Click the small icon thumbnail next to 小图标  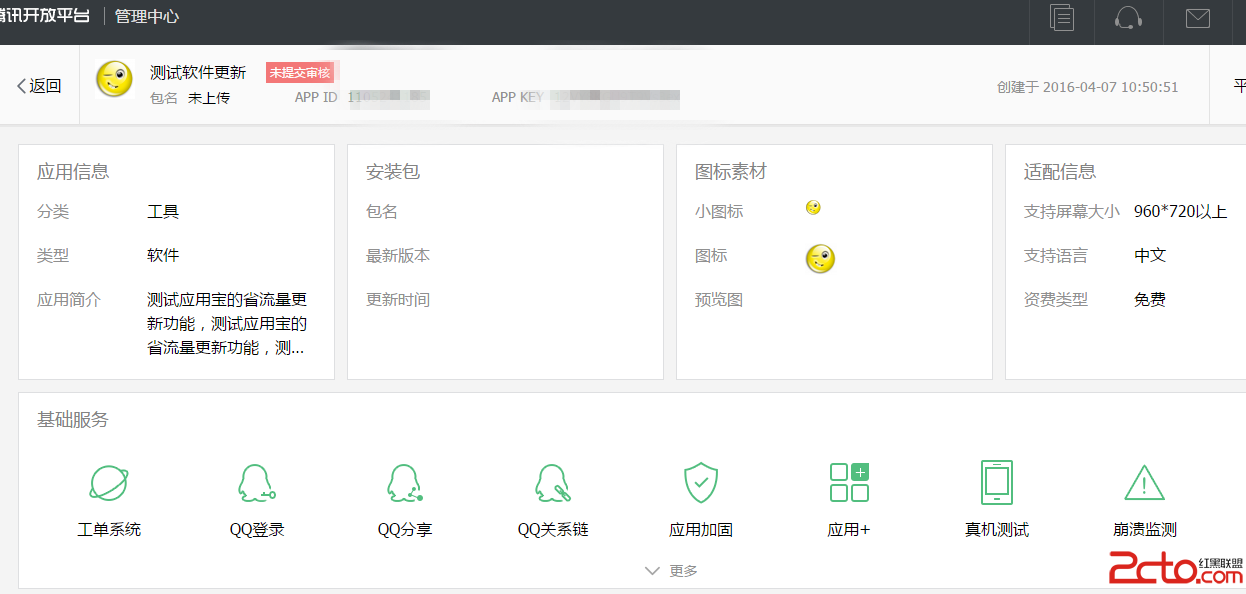click(813, 208)
